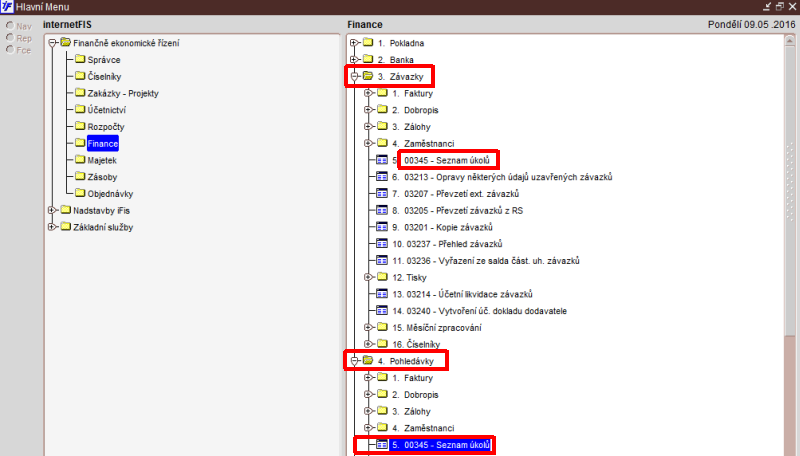Image resolution: width=800 pixels, height=456 pixels.
Task: Click the Základní služby folder icon
Action: tap(66, 226)
